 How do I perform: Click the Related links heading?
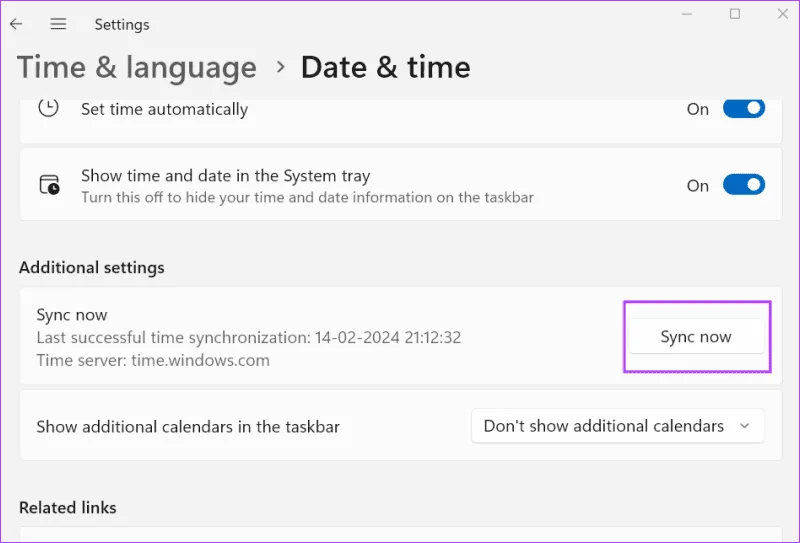(67, 508)
